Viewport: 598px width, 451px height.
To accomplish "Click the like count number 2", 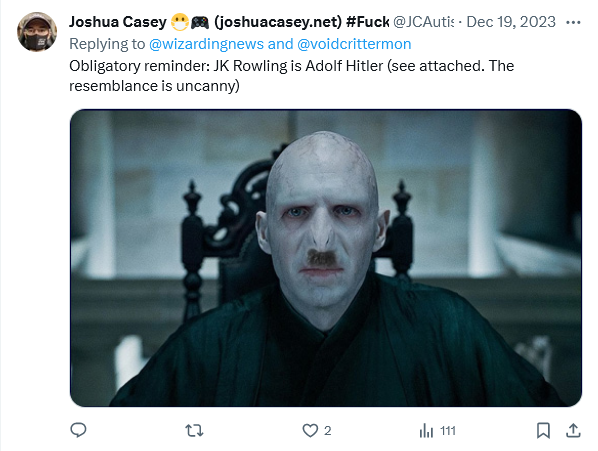I will pos(328,431).
